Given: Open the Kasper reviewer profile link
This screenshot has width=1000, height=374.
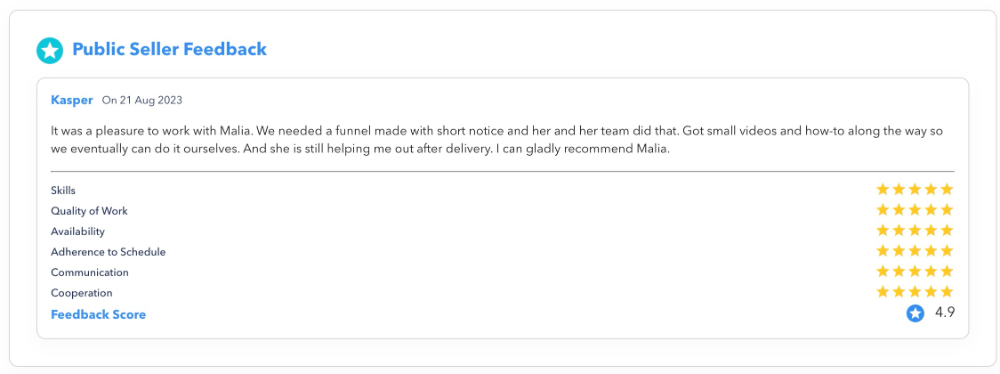Looking at the screenshot, I should (71, 100).
